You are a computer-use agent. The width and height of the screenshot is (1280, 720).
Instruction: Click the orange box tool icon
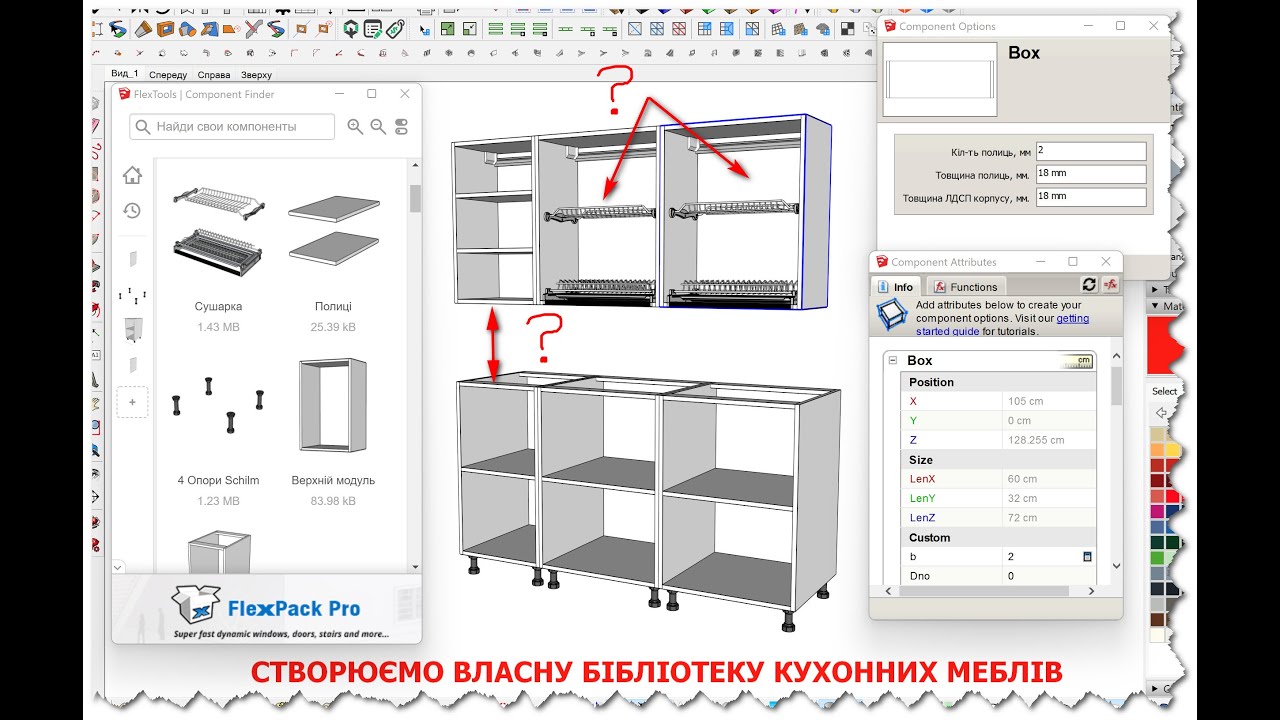pos(165,29)
